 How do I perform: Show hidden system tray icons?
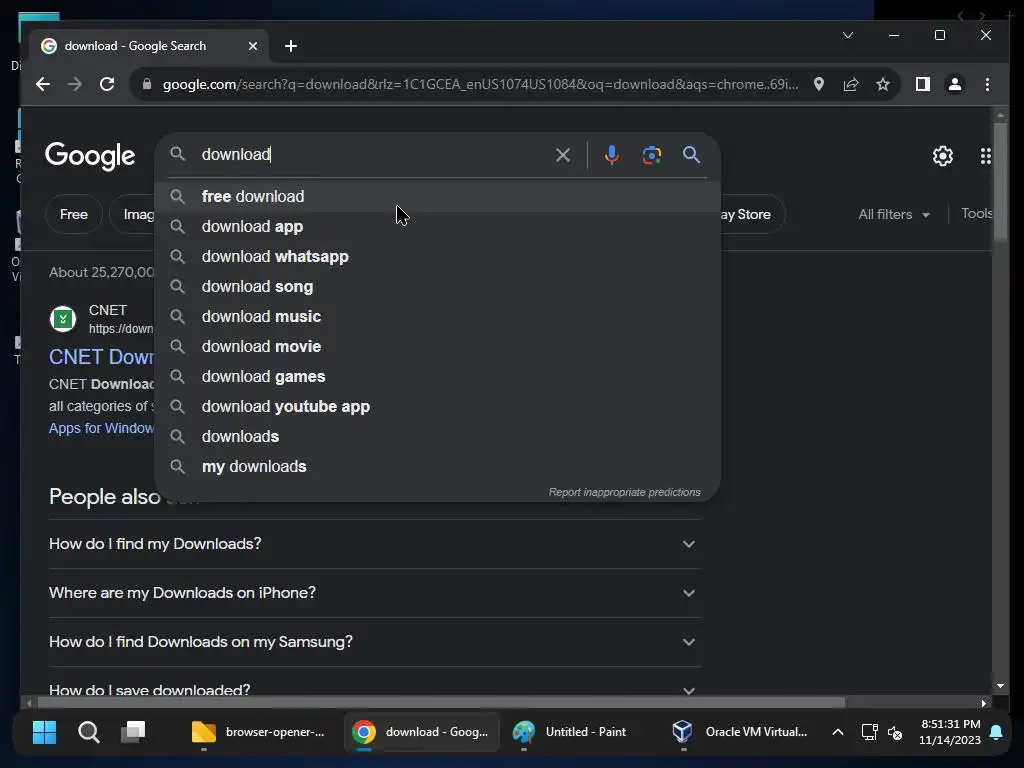[x=837, y=732]
